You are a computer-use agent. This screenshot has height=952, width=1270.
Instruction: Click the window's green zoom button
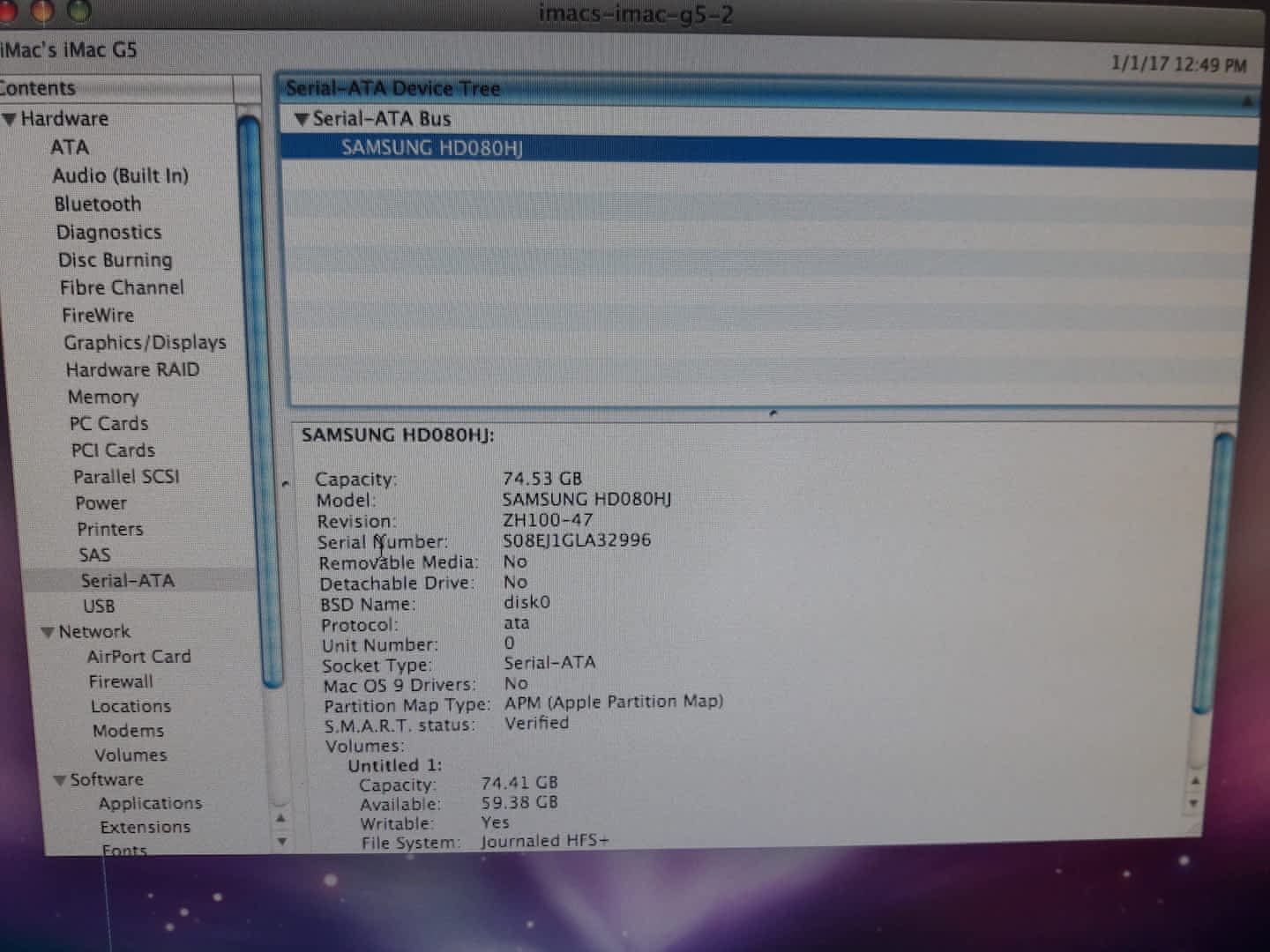[x=78, y=11]
